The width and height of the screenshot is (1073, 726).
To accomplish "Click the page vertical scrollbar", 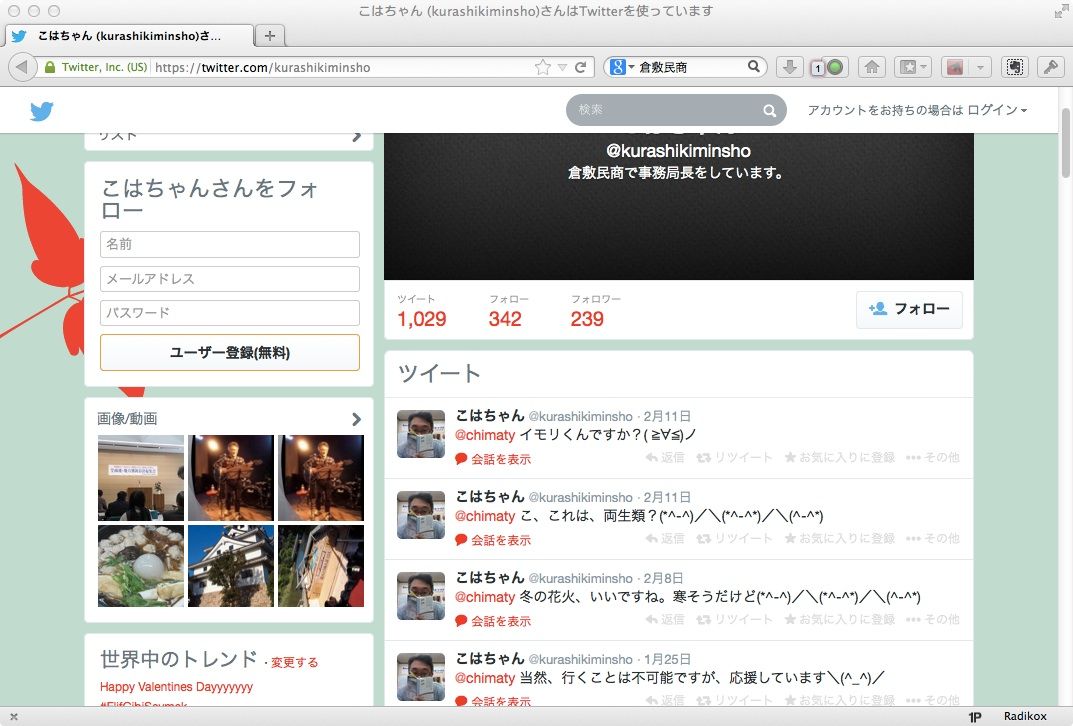I will click(1065, 142).
